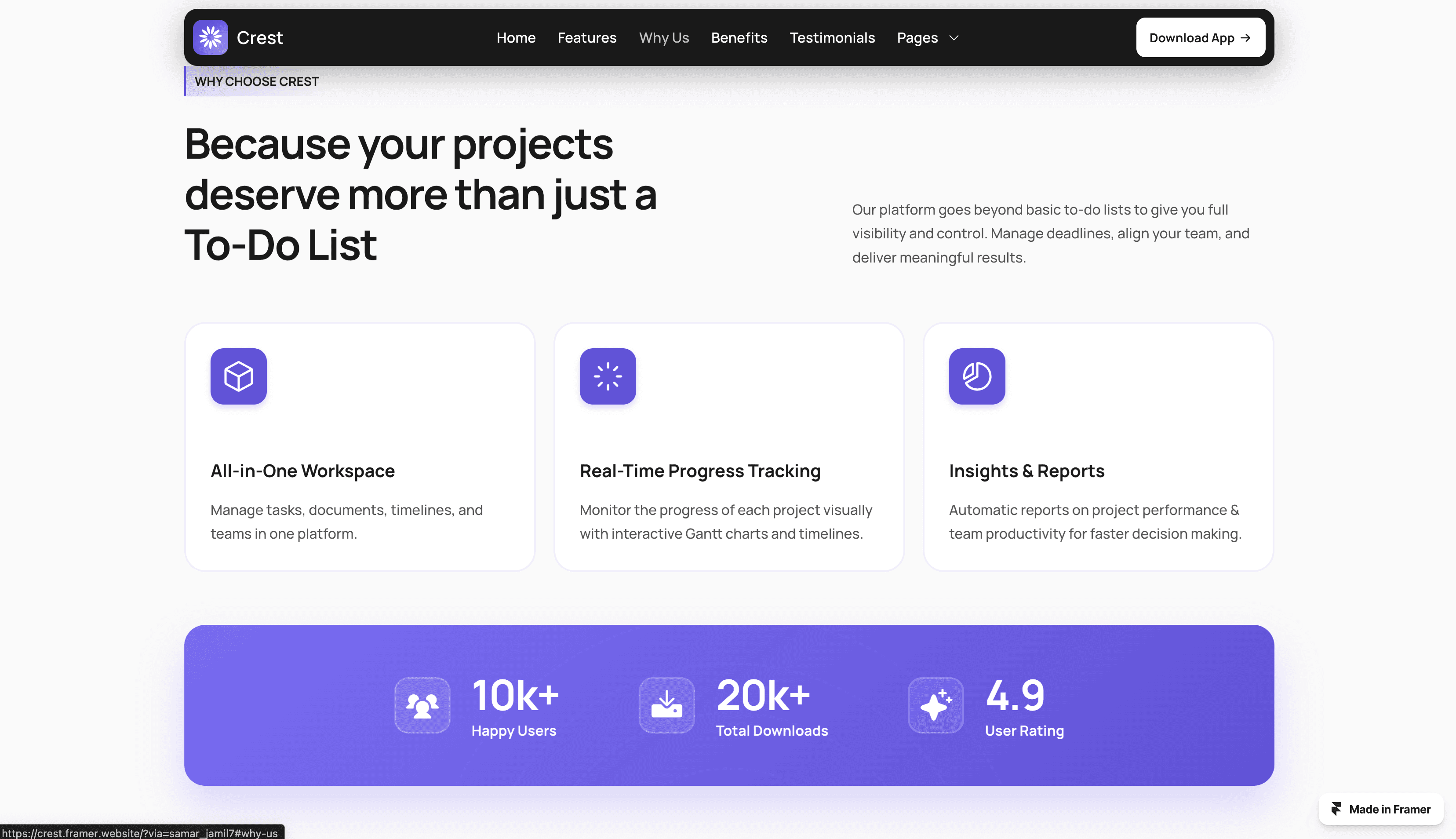
Task: Open the Pages menu item
Action: click(x=917, y=38)
